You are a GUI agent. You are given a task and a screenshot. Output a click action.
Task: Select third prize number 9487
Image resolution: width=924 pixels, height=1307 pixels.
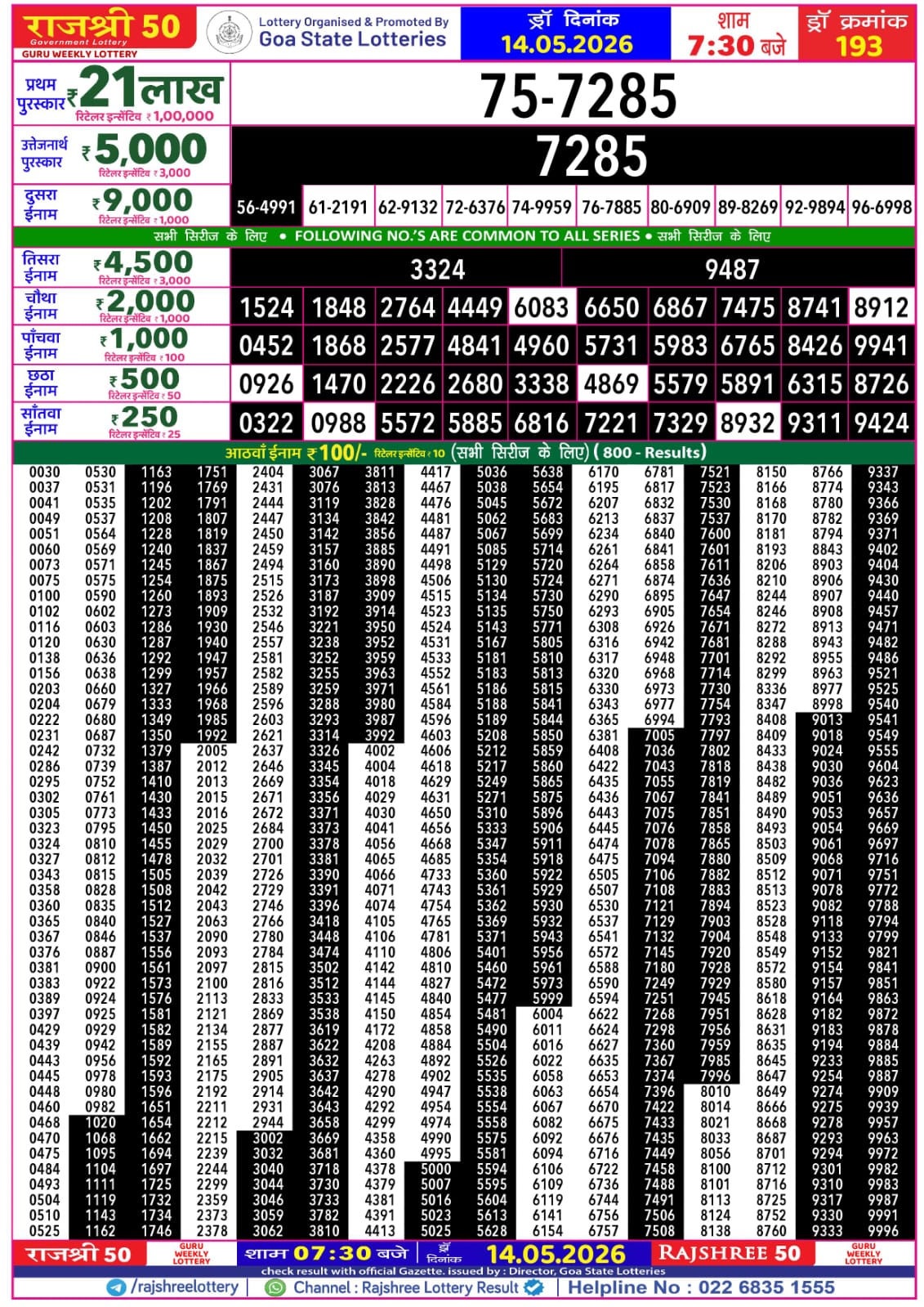(732, 269)
